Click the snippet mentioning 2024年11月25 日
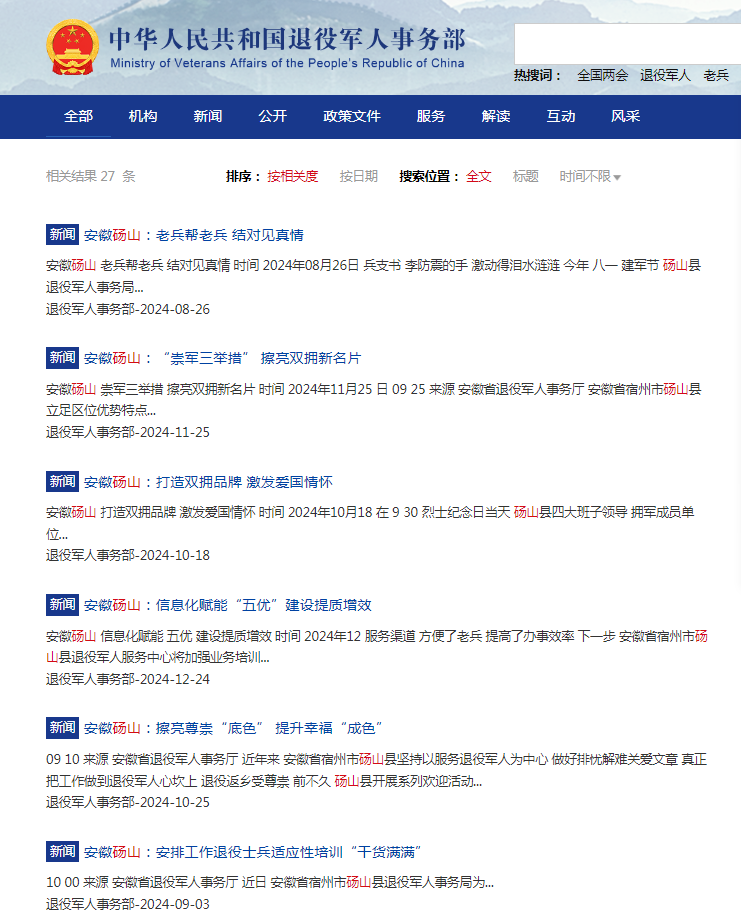The image size is (741, 918). [x=373, y=400]
